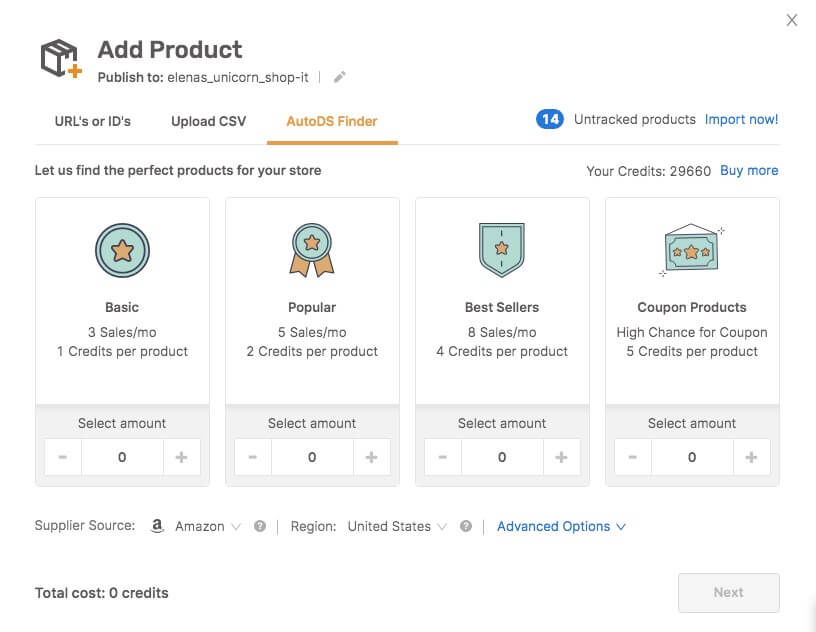
Task: Open the Region help tooltip
Action: 465,525
